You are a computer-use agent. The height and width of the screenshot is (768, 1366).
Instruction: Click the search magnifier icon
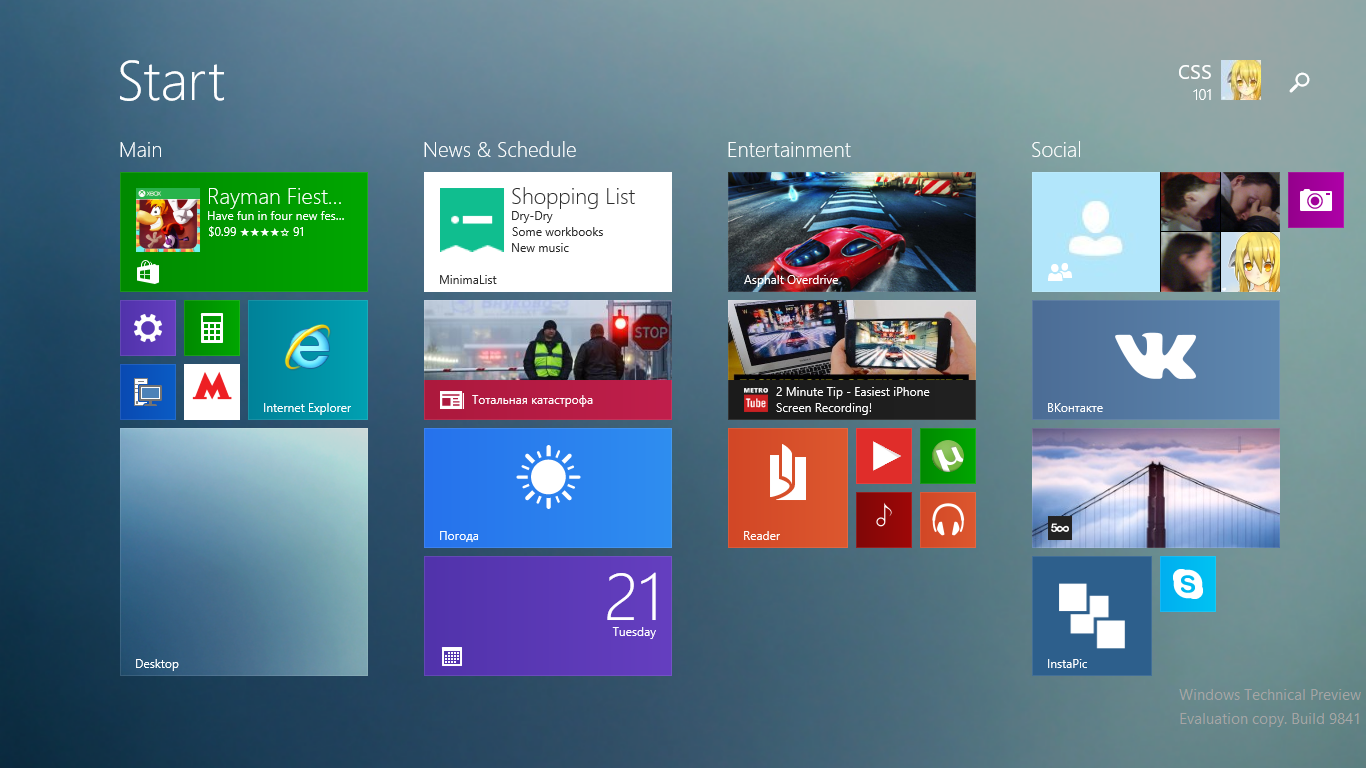[x=1299, y=82]
